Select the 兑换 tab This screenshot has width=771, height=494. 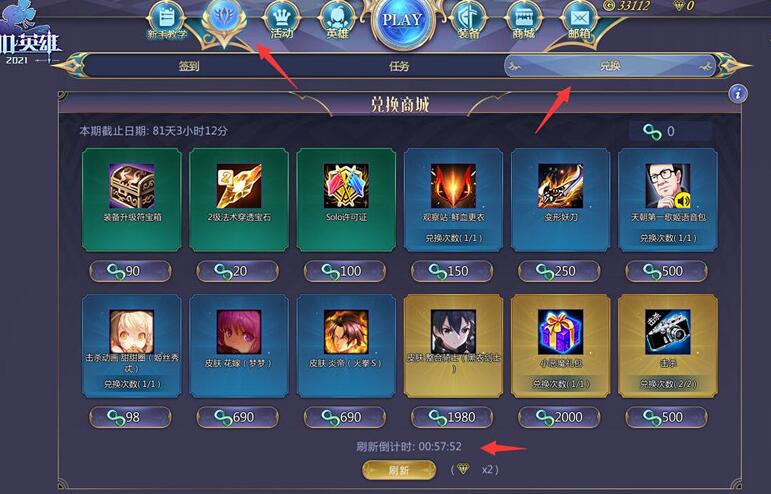point(610,66)
